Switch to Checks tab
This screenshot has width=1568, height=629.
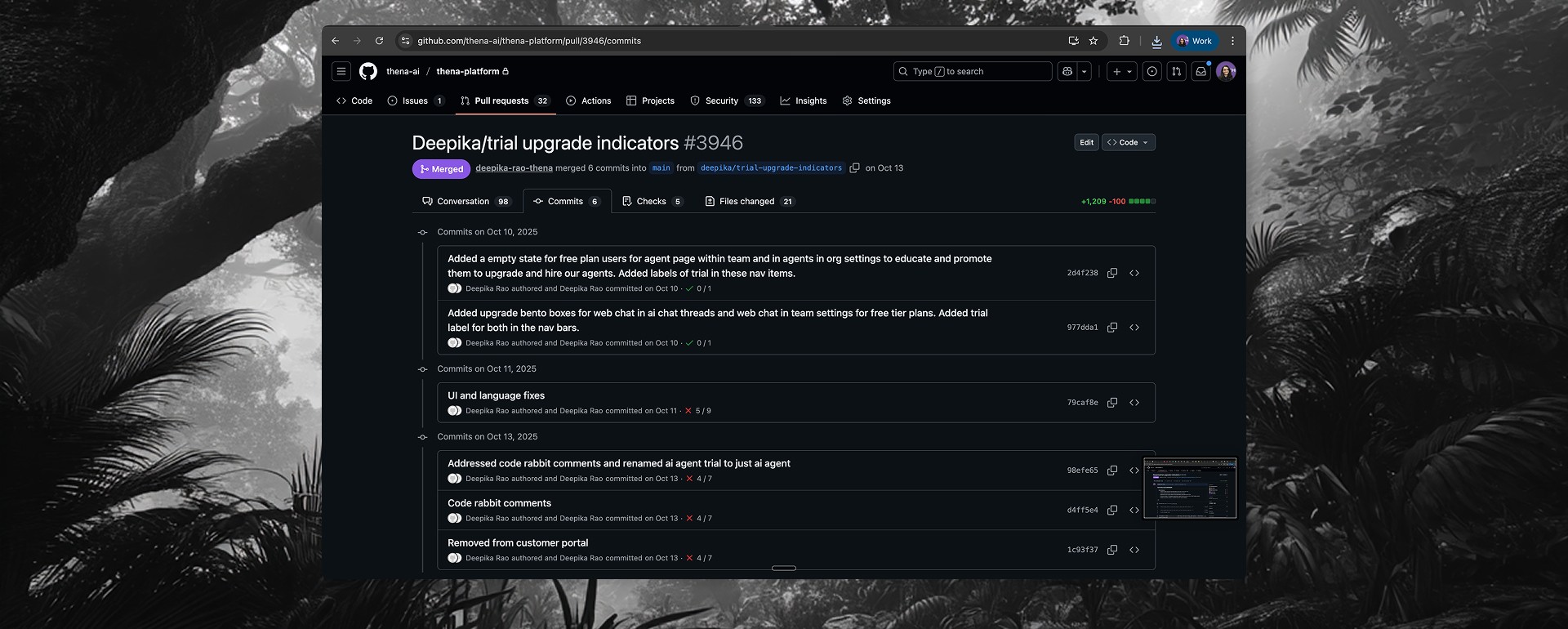tap(653, 202)
